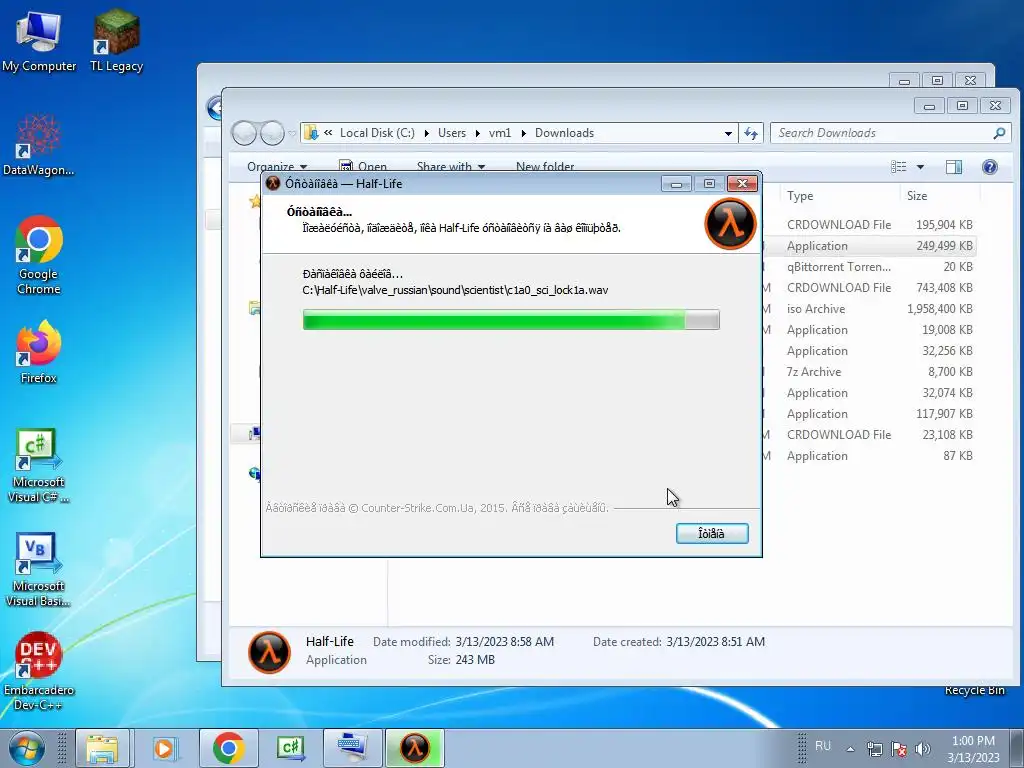This screenshot has width=1024, height=768.
Task: Click New folder in Explorer toolbar
Action: click(x=545, y=167)
